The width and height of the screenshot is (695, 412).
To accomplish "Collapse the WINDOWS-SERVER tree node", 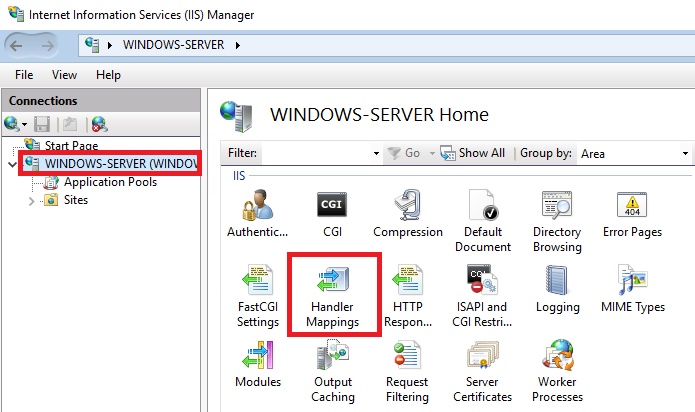I will coord(12,164).
